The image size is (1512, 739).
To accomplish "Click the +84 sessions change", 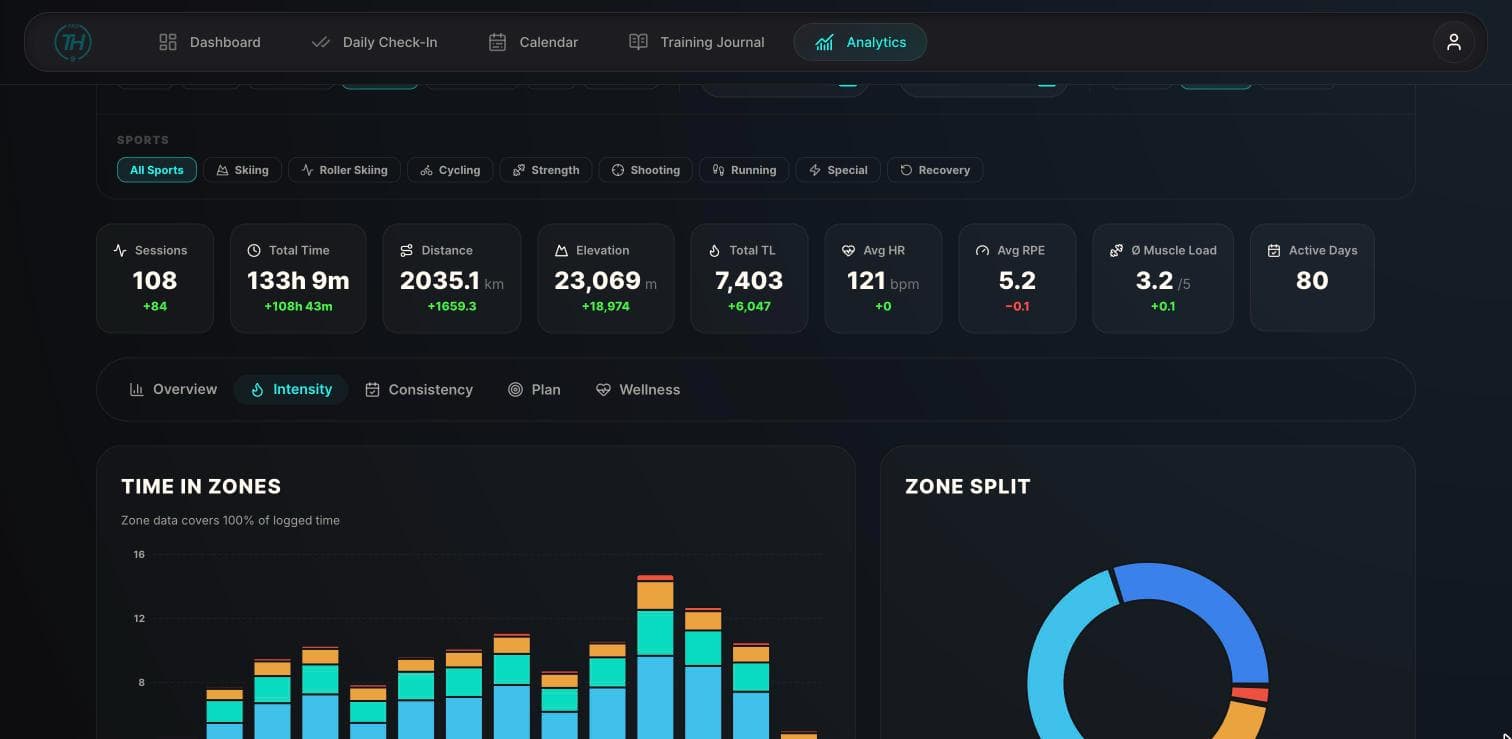I will (155, 306).
